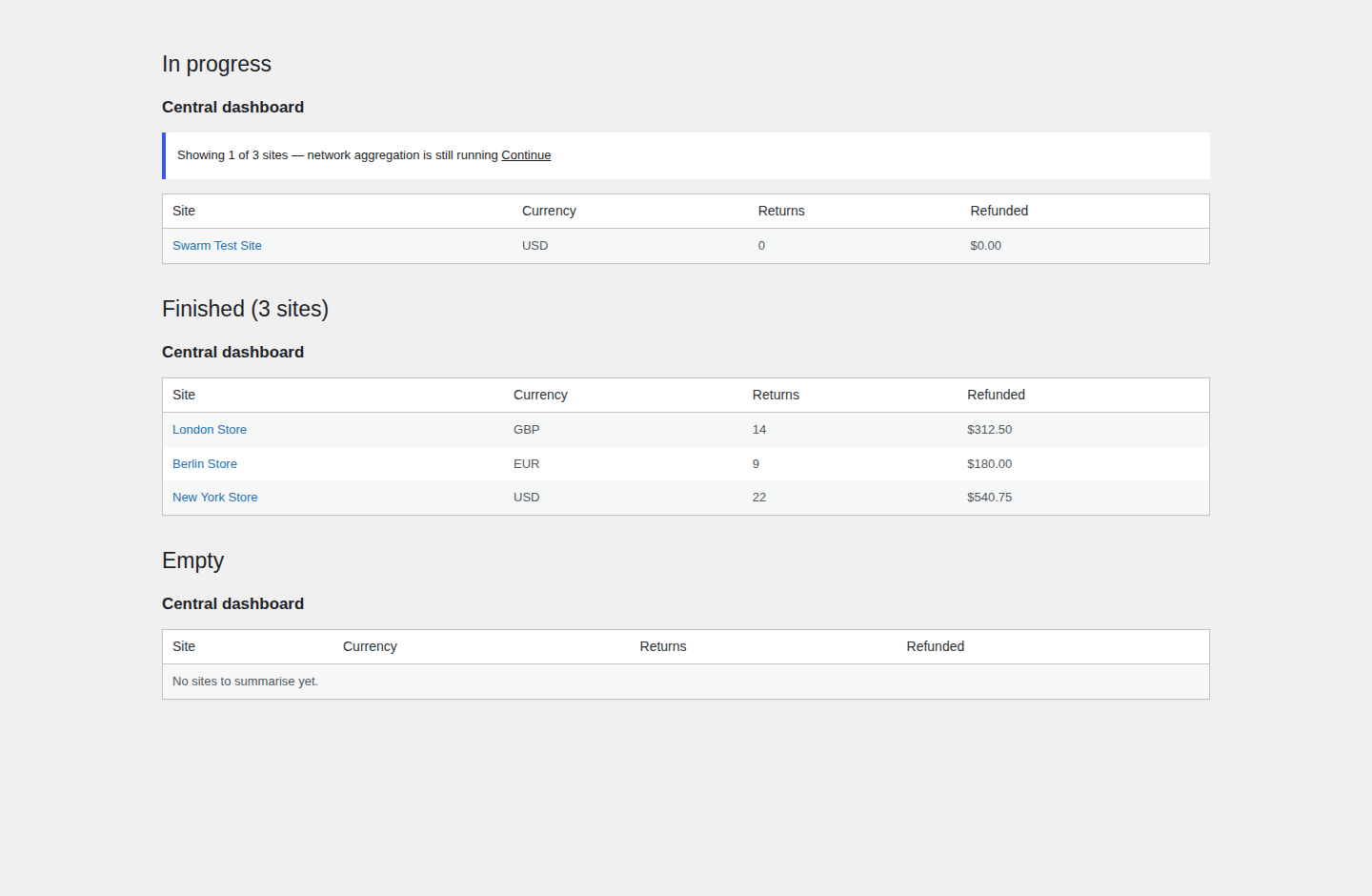Click the 'In progress' section heading
Screen dimensions: 1372x896
[217, 65]
